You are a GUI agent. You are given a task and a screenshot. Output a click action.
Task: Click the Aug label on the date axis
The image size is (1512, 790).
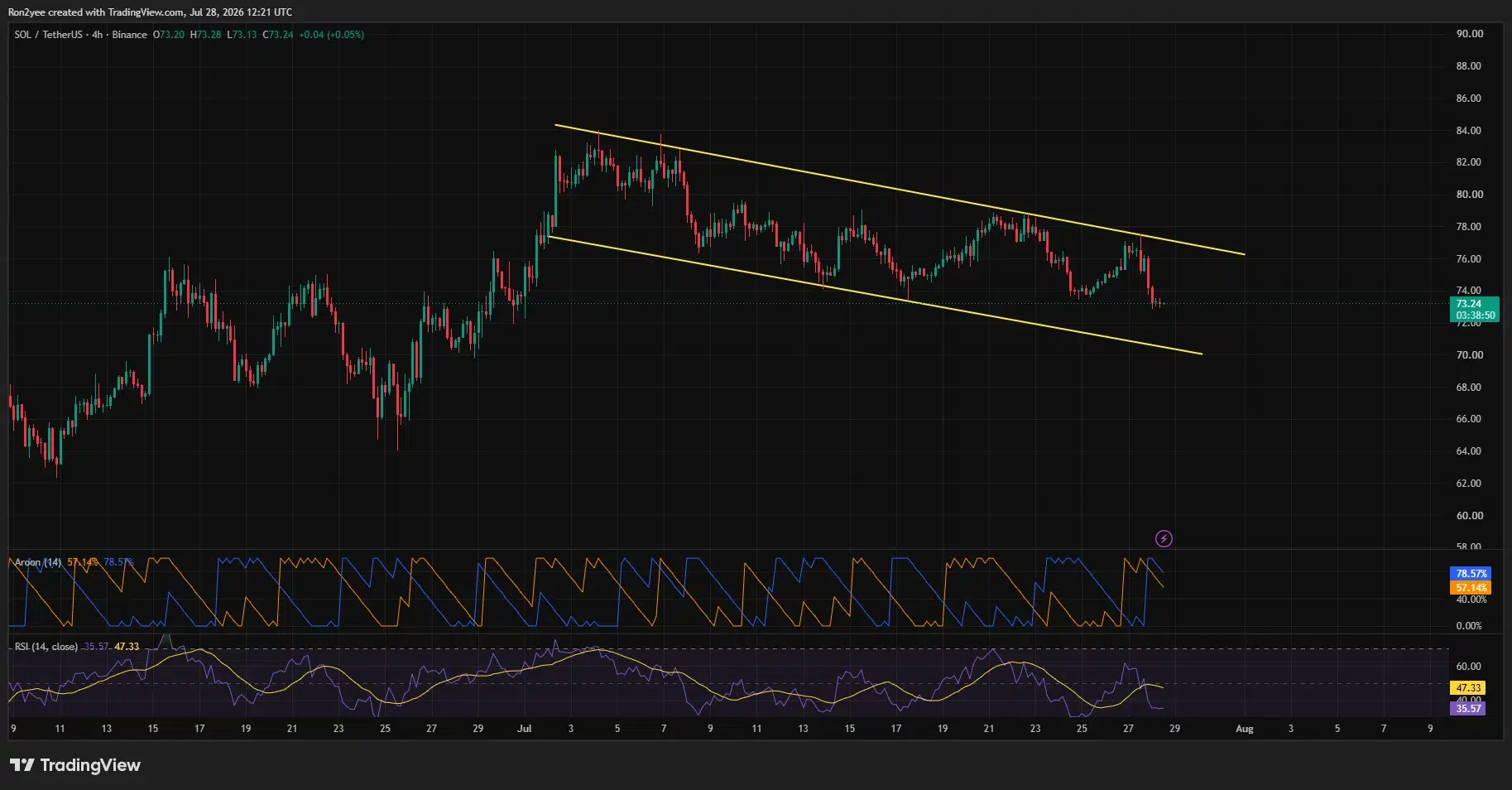tap(1245, 729)
